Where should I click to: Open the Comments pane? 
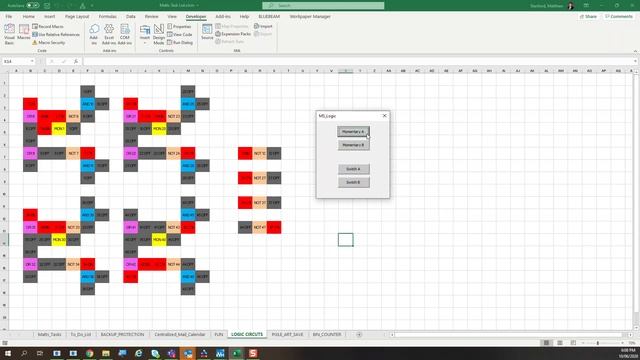click(x=619, y=17)
